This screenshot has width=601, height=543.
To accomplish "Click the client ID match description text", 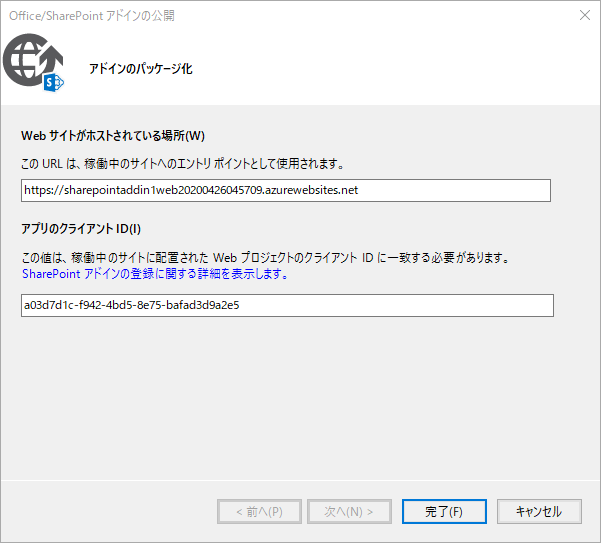I will point(265,258).
